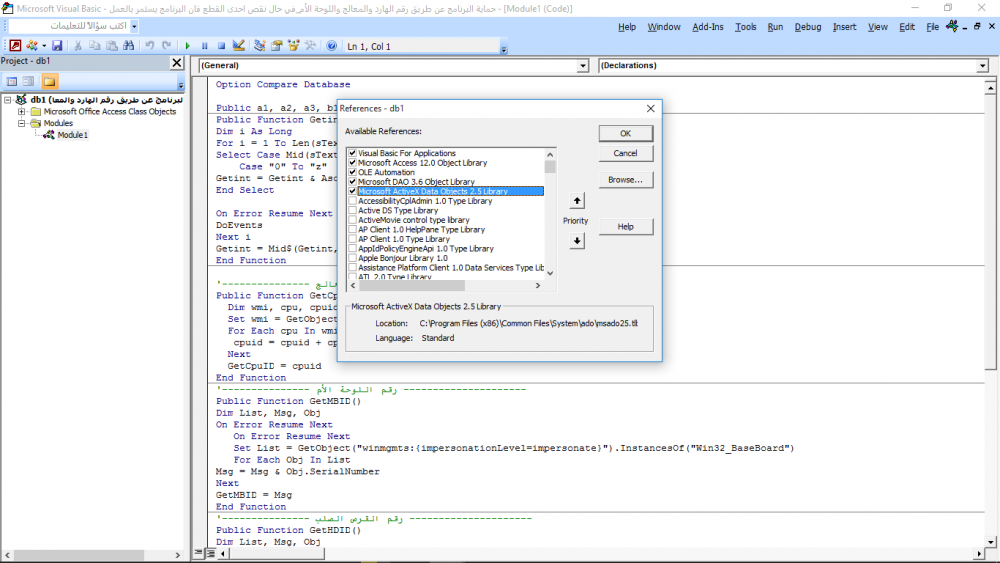Toggle Design Mode icon
This screenshot has width=1000, height=563.
(x=239, y=45)
